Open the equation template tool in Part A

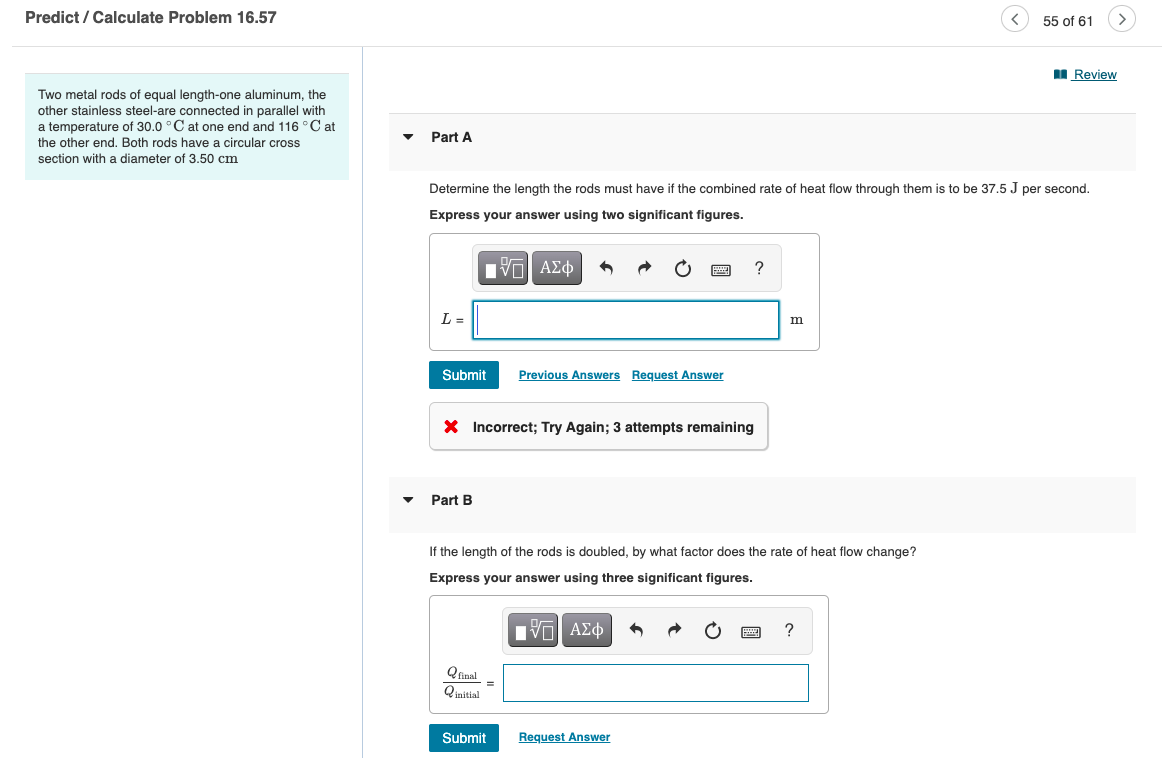[502, 267]
